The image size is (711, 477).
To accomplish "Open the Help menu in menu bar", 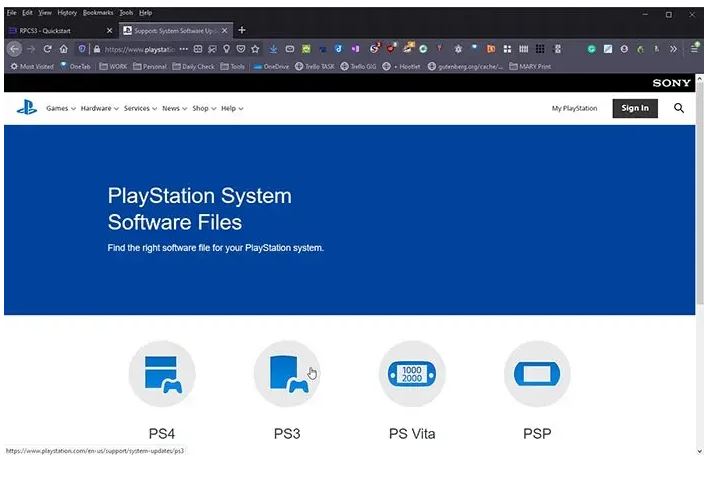I will click(x=145, y=13).
